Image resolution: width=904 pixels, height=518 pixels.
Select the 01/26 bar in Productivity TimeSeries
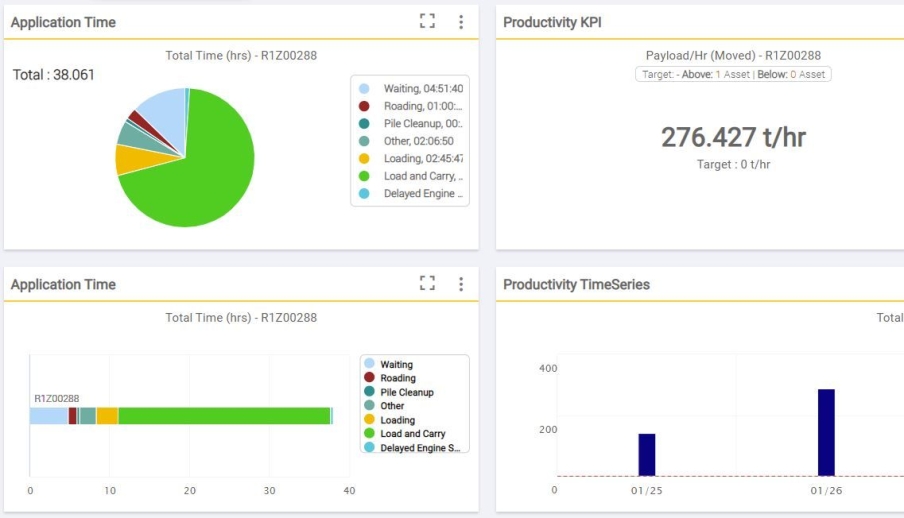coord(826,433)
